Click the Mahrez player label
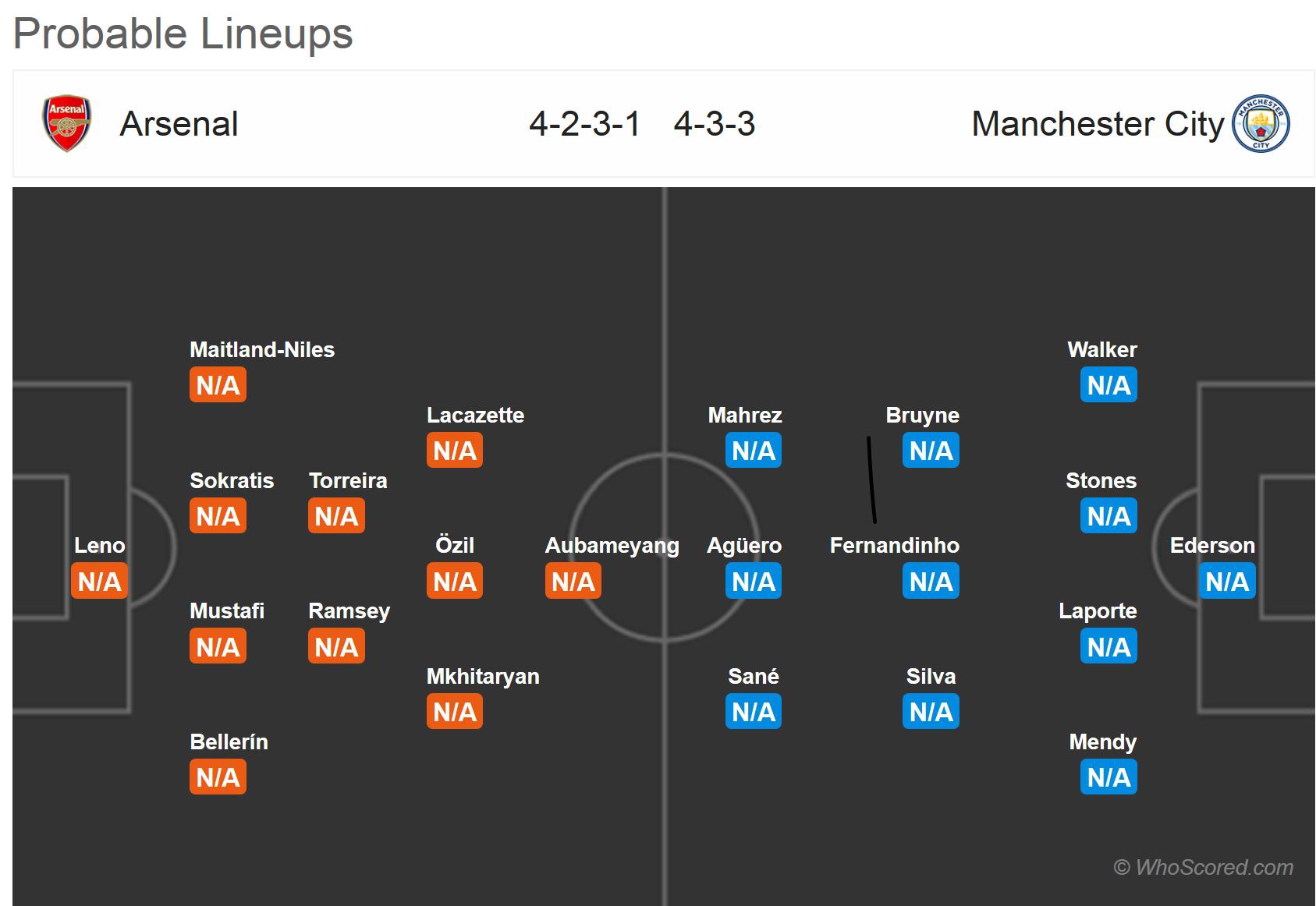The height and width of the screenshot is (906, 1316). tap(745, 416)
